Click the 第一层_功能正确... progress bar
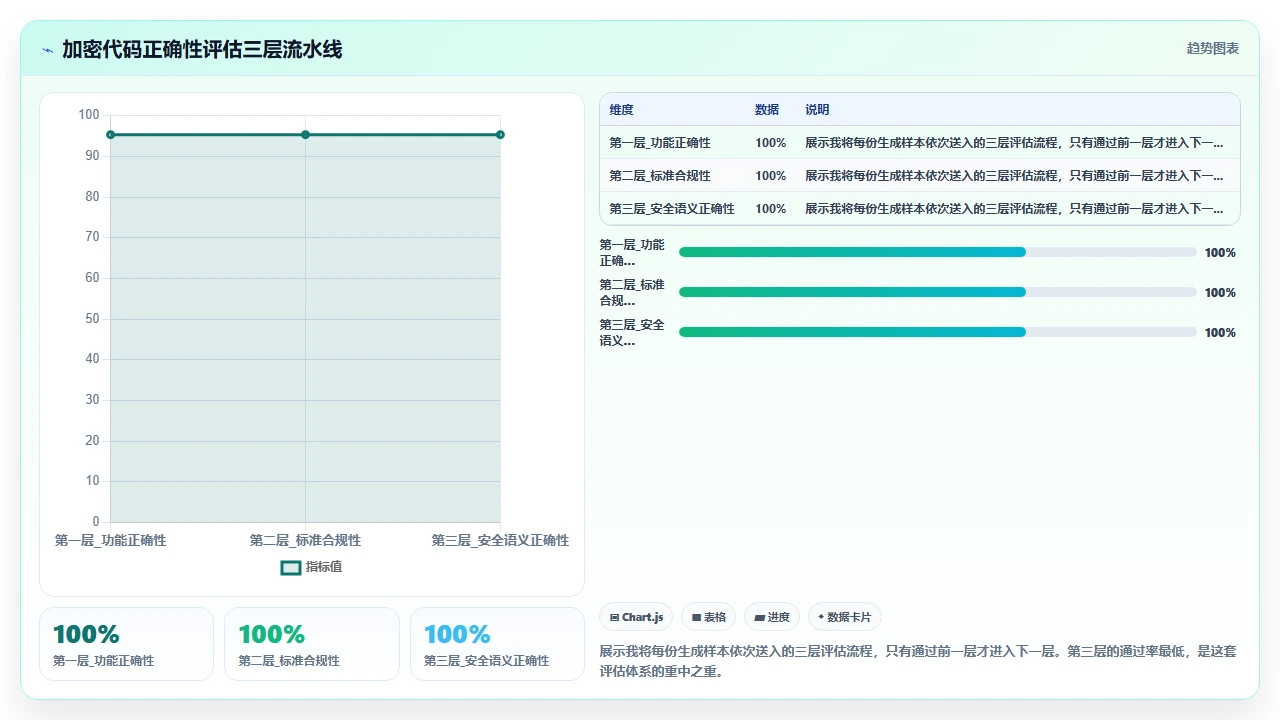The width and height of the screenshot is (1280, 720). [x=938, y=252]
